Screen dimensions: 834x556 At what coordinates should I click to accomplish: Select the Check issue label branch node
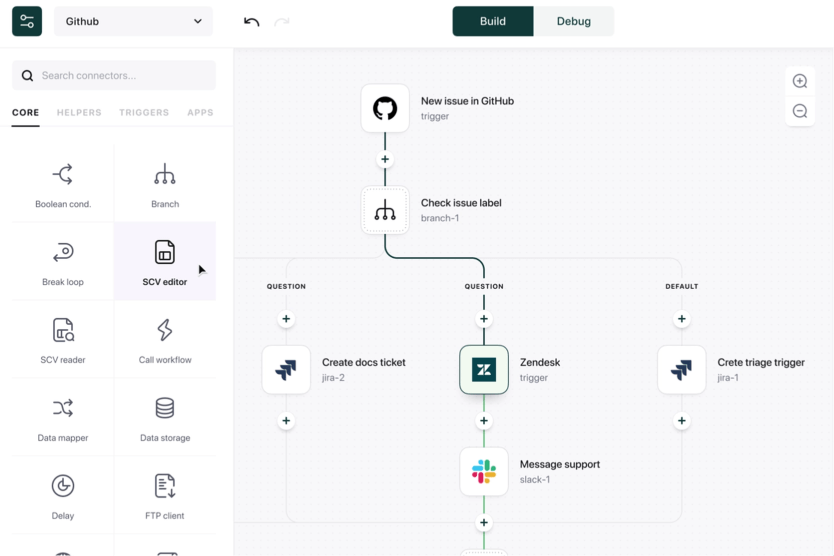385,210
